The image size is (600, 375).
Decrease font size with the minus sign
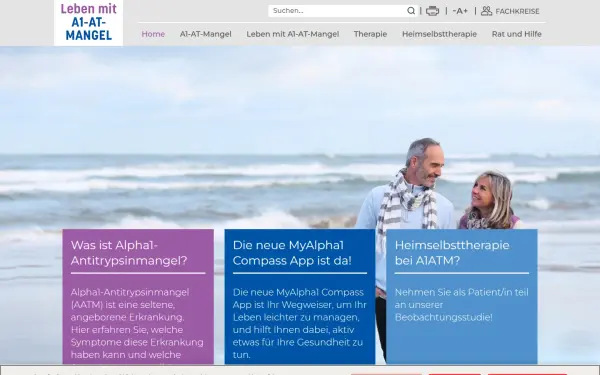click(454, 11)
